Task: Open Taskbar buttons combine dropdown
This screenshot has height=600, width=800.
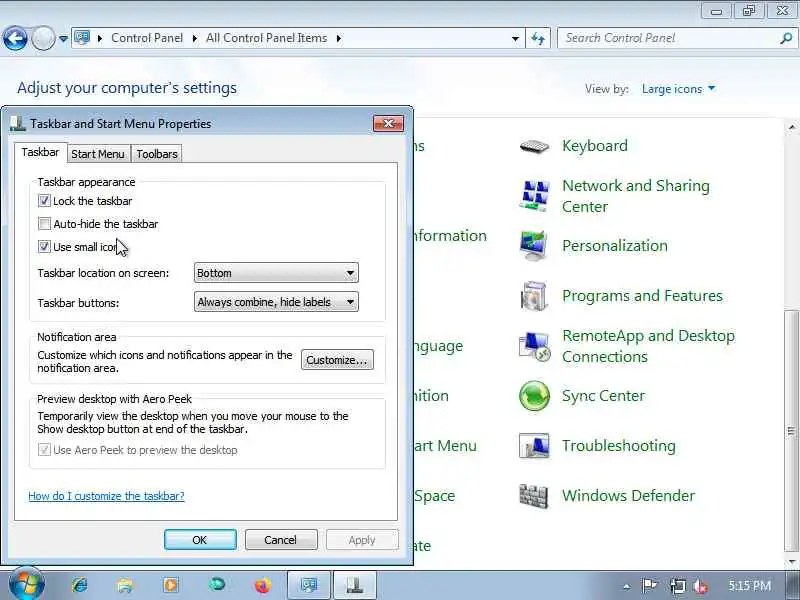Action: (276, 302)
